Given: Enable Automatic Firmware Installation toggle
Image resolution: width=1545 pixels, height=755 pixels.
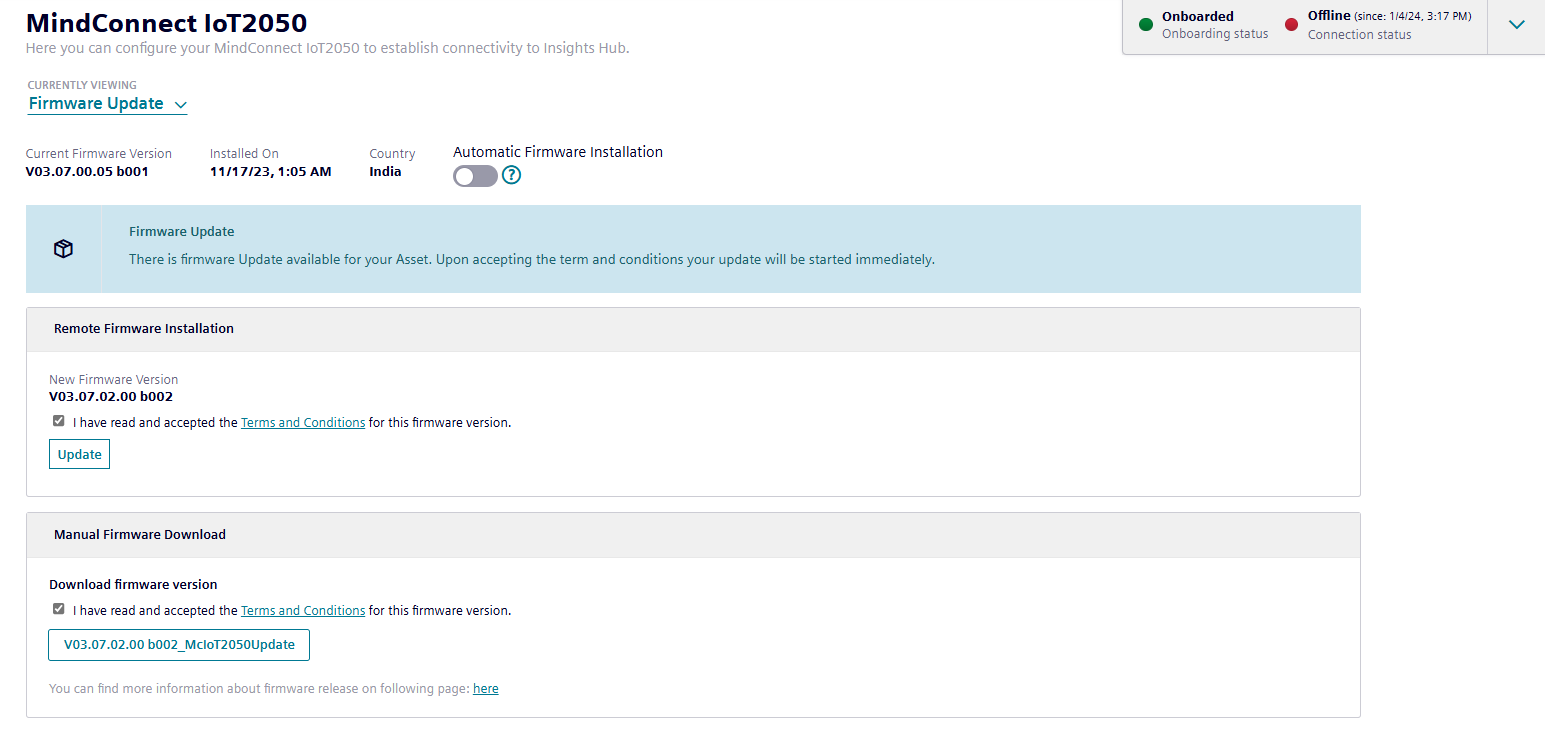Looking at the screenshot, I should (x=475, y=176).
